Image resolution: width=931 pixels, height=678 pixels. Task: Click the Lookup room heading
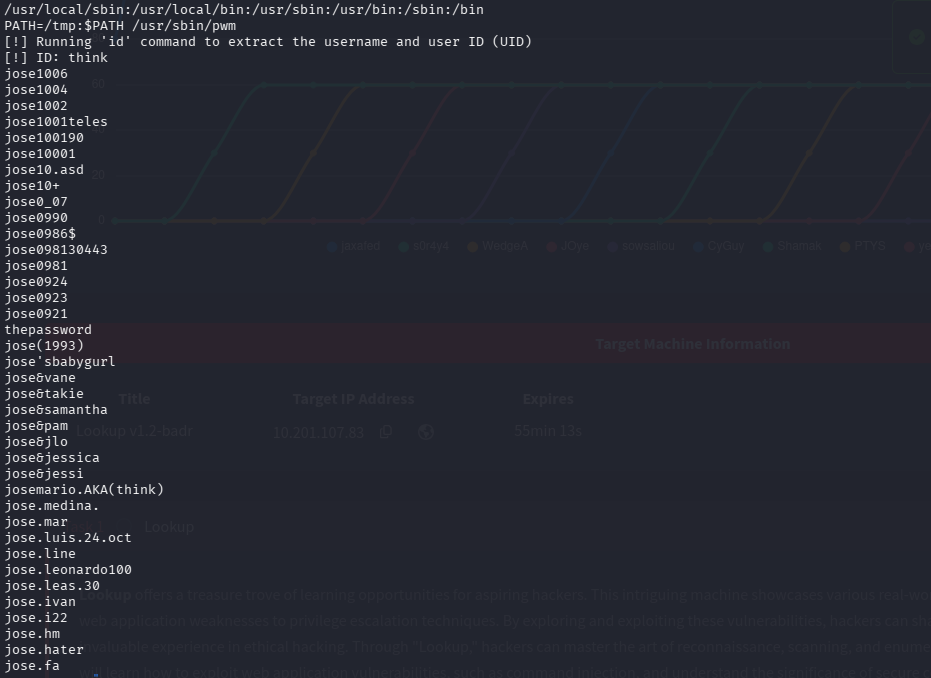coord(169,526)
